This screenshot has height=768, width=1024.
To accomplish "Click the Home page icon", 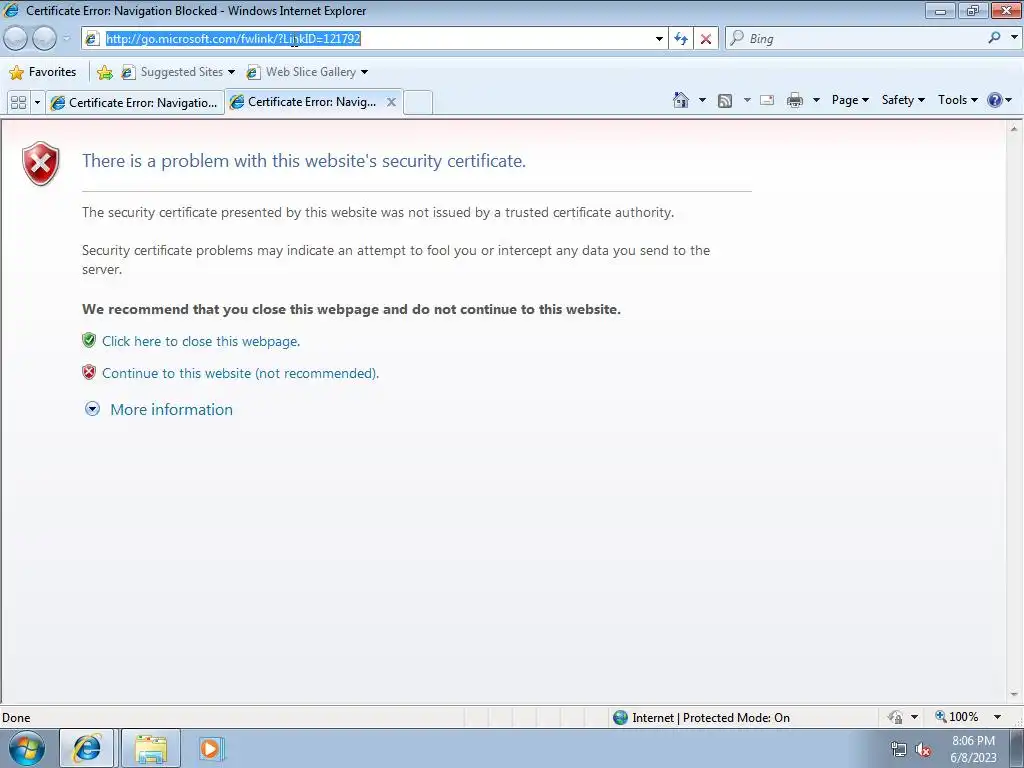I will [680, 100].
